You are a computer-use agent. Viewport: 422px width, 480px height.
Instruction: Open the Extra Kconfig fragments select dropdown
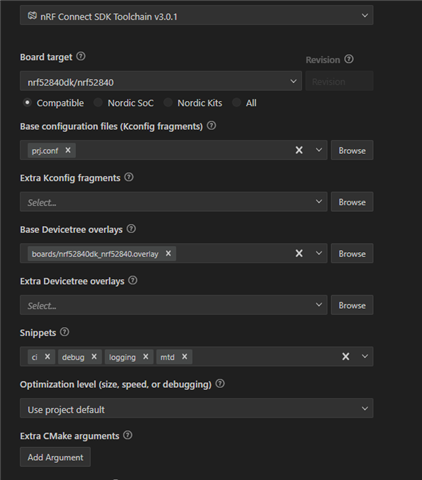coord(174,202)
